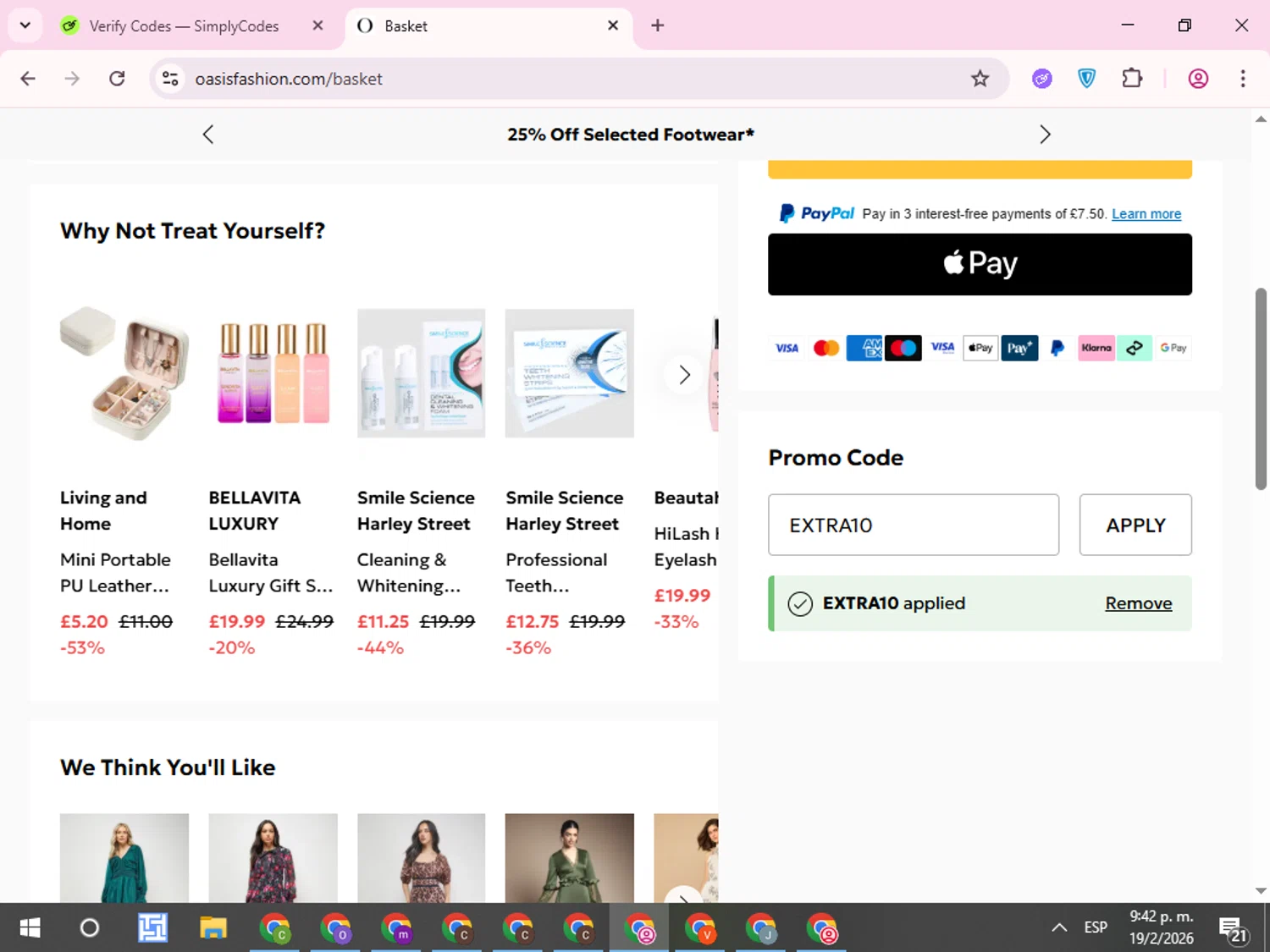Click the ESP language indicator
The height and width of the screenshot is (952, 1270).
click(1096, 927)
